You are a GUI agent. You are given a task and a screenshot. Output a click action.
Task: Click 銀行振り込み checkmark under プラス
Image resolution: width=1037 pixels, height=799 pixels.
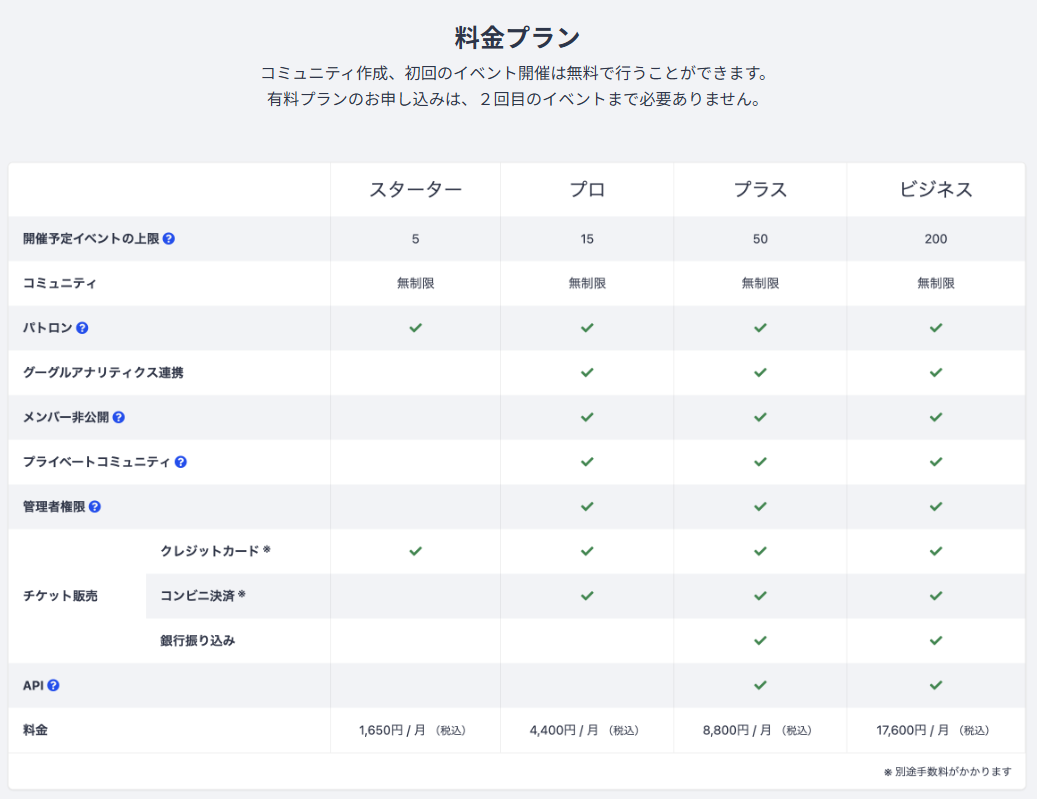point(761,641)
